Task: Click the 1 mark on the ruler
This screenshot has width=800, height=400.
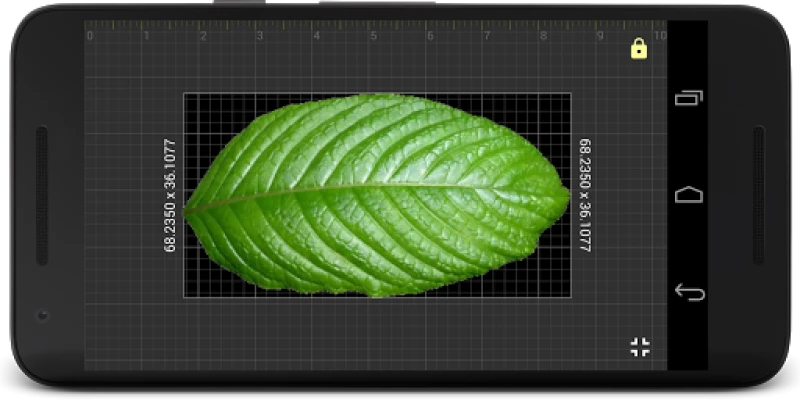Action: [146, 36]
